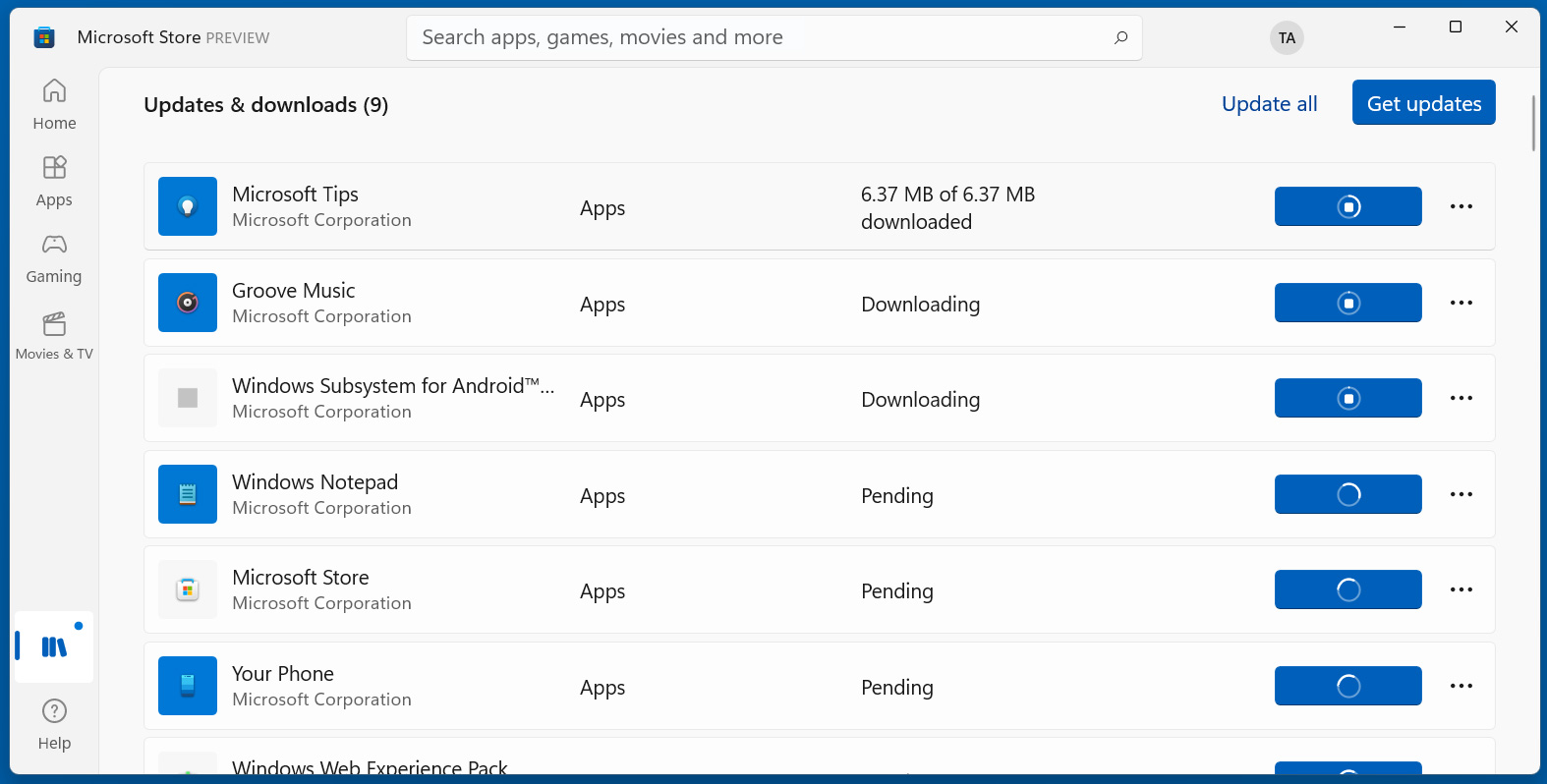Image resolution: width=1547 pixels, height=784 pixels.
Task: Click Windows Subsystem for Android placeholder icon
Action: click(x=188, y=398)
